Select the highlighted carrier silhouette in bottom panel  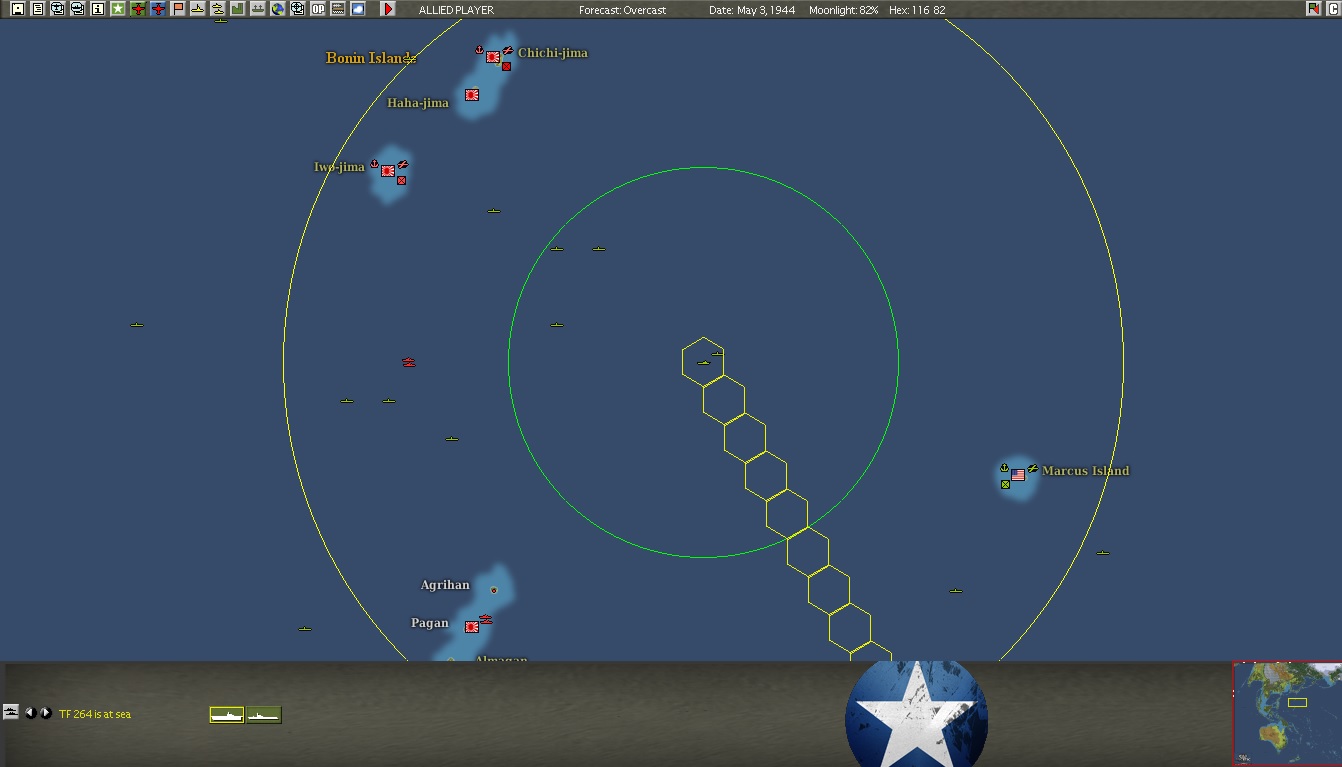(227, 715)
